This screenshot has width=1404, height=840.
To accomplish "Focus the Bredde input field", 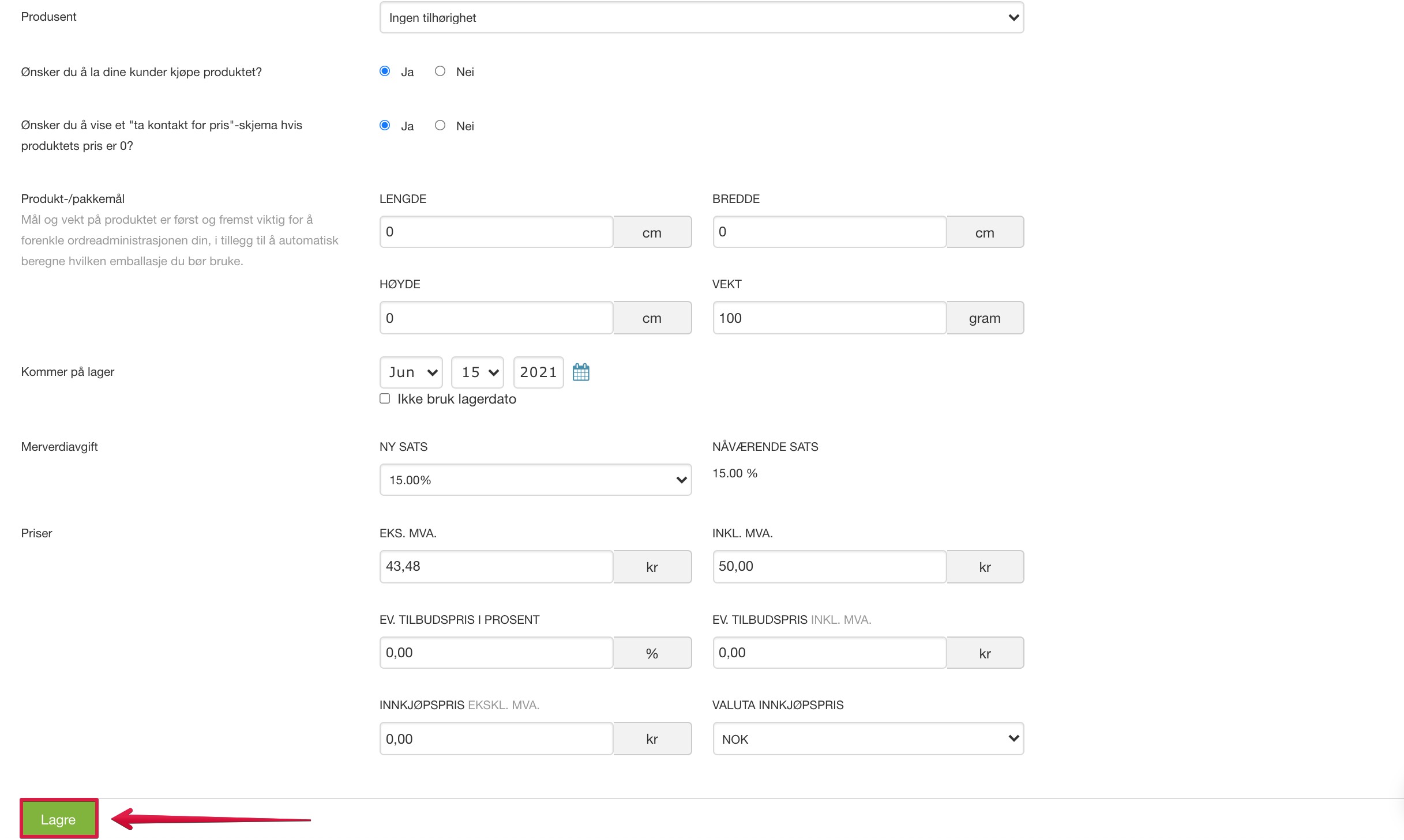I will tap(829, 232).
